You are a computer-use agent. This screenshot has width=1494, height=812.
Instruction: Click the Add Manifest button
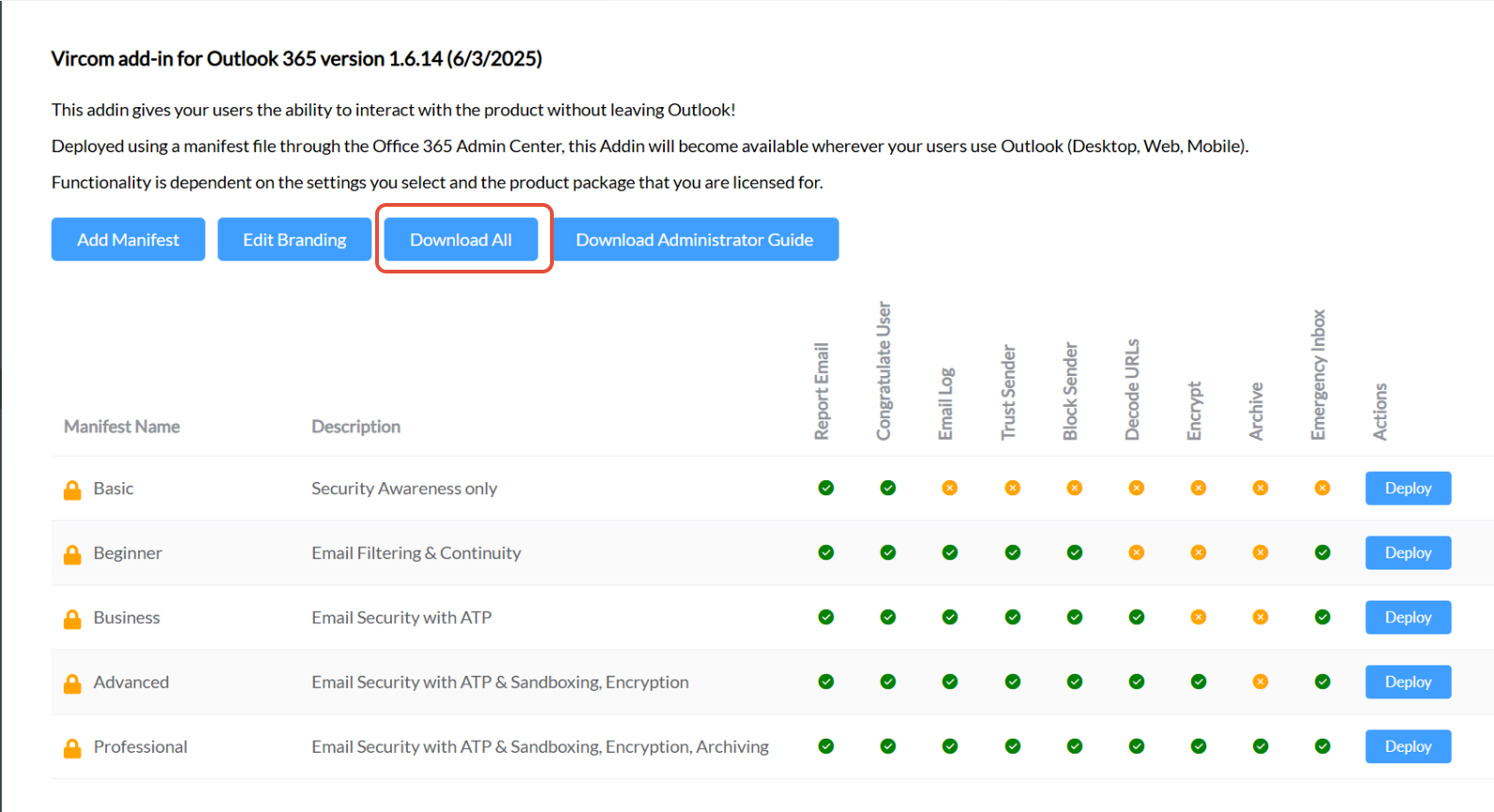128,240
